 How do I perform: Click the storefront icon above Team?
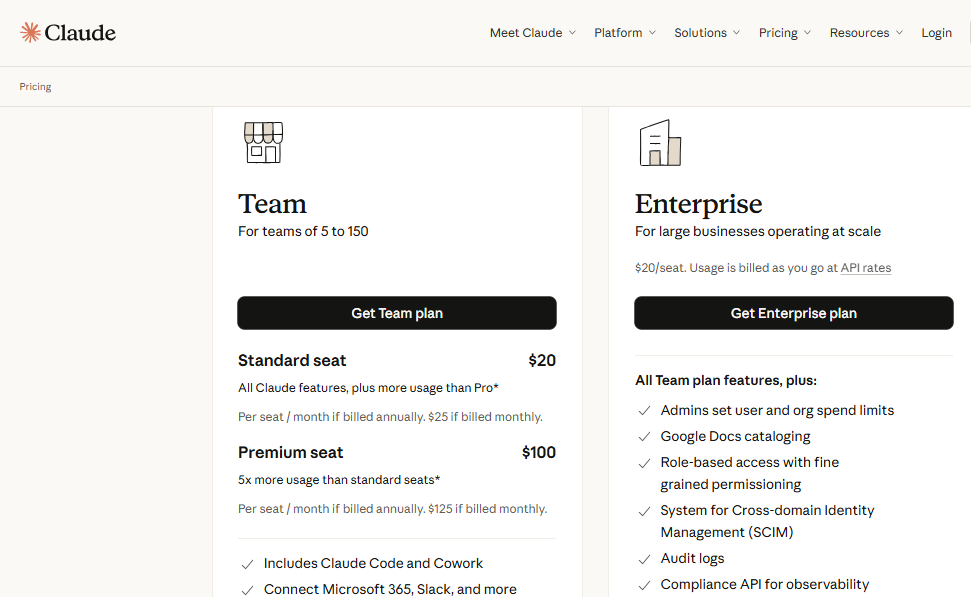(x=263, y=141)
